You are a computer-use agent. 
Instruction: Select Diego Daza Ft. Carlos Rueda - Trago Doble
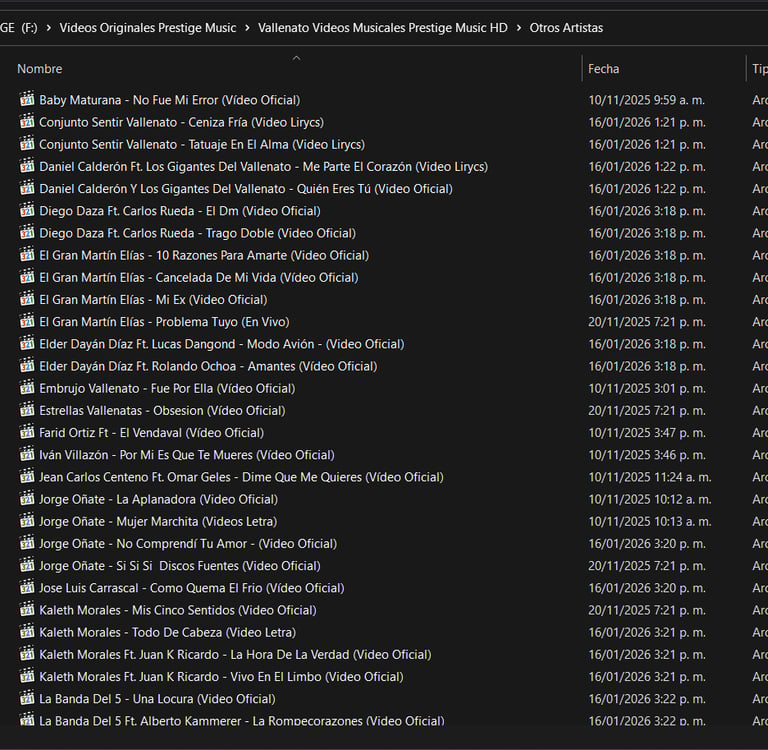(x=197, y=233)
